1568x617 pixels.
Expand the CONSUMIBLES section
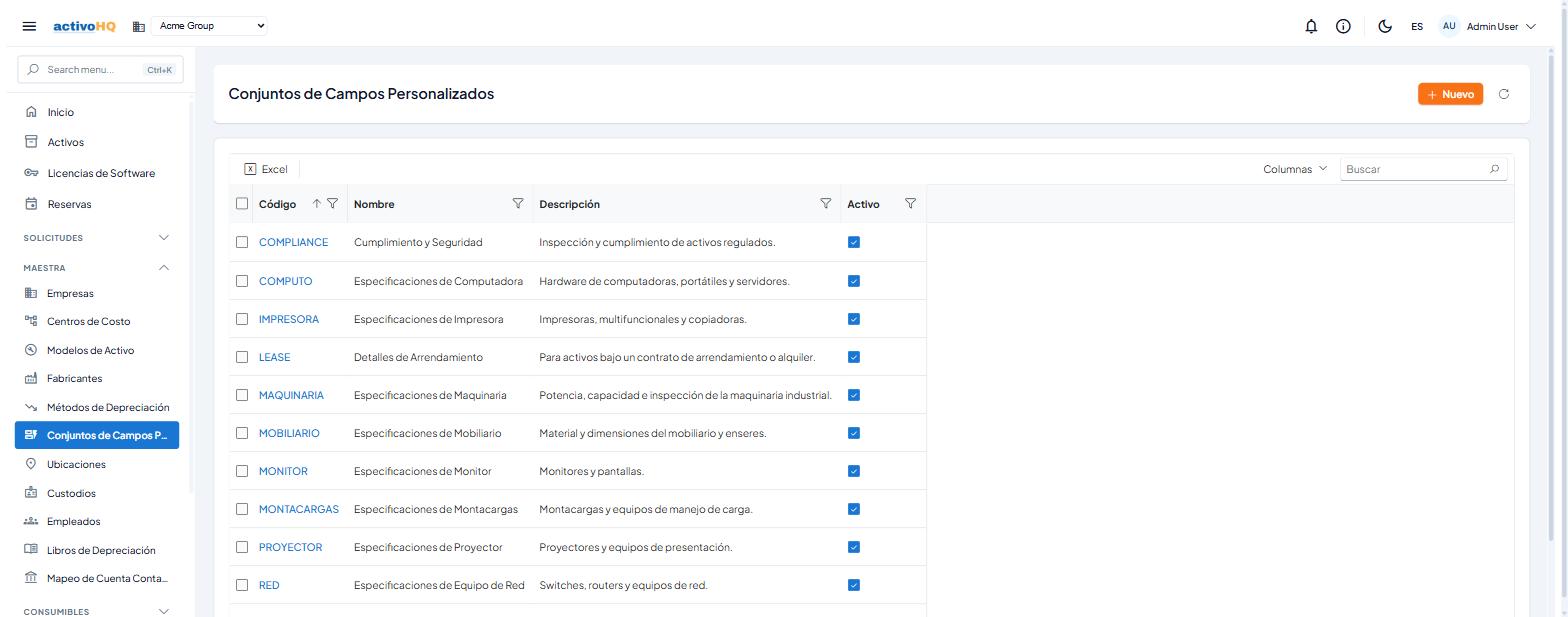(x=97, y=612)
